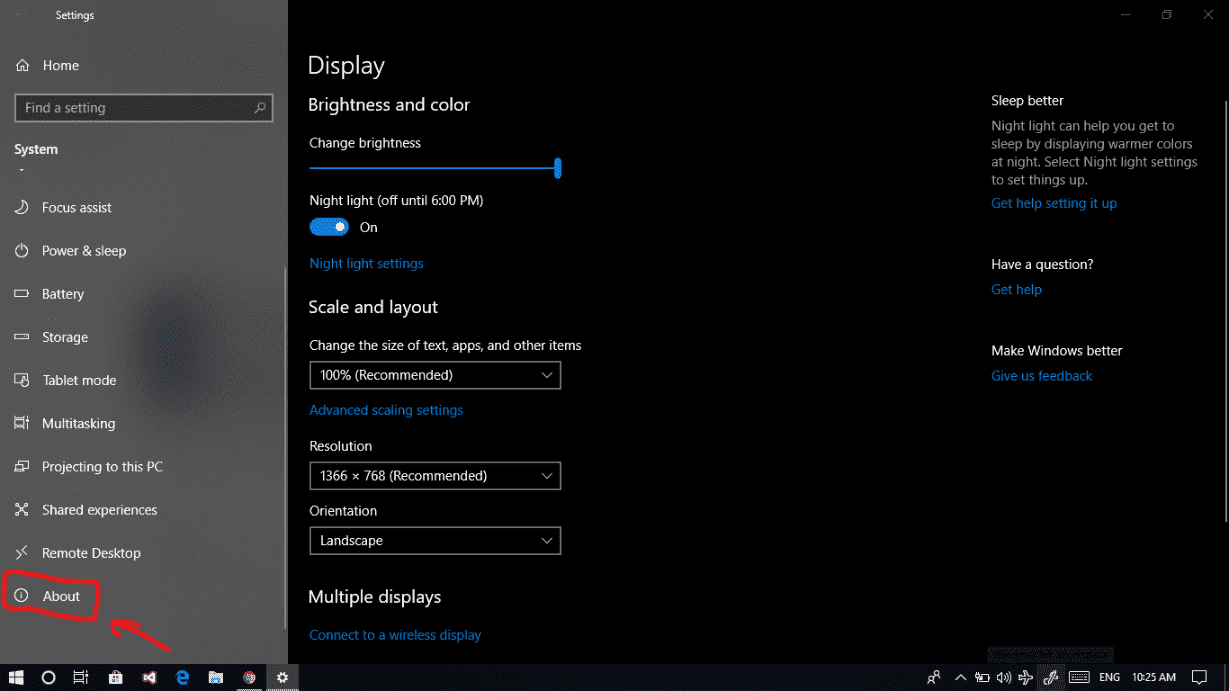
Task: Open the text size scaling dropdown
Action: pos(435,375)
